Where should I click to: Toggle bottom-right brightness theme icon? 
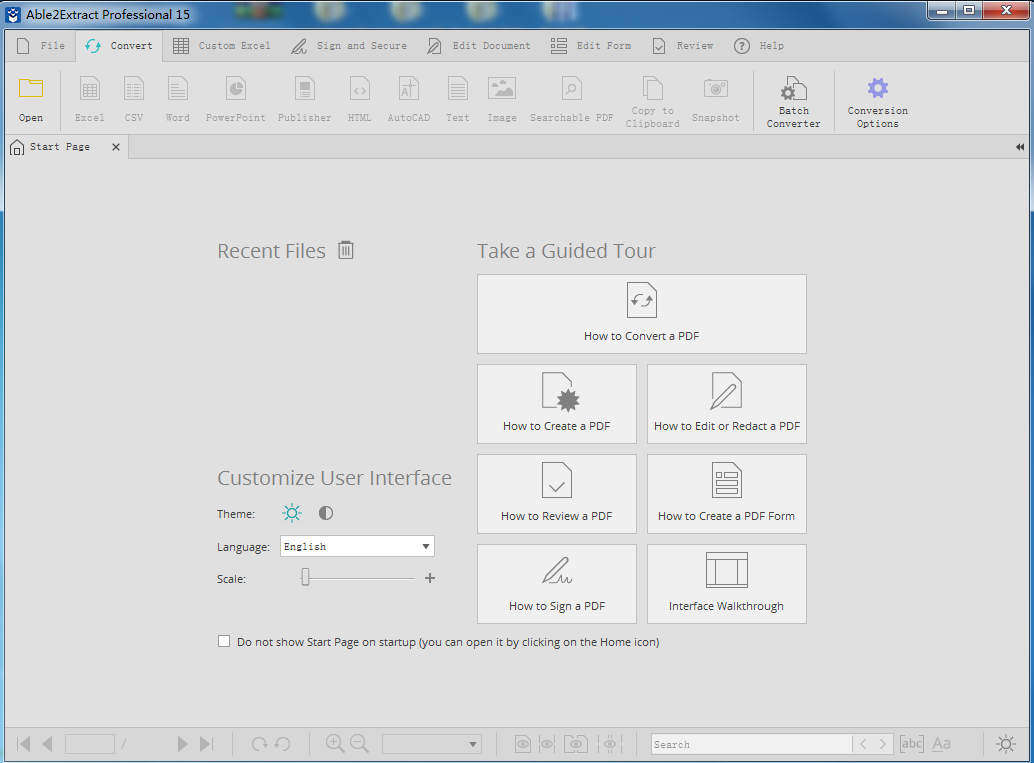point(1006,744)
